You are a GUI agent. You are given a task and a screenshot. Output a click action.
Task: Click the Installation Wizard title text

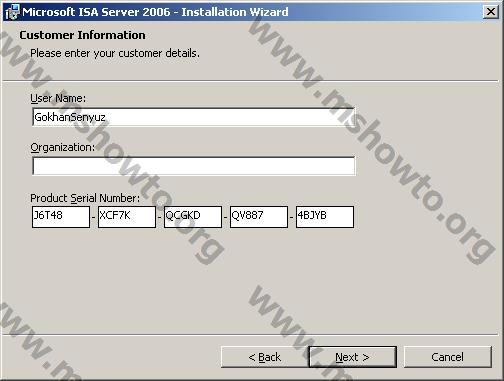coord(155,12)
